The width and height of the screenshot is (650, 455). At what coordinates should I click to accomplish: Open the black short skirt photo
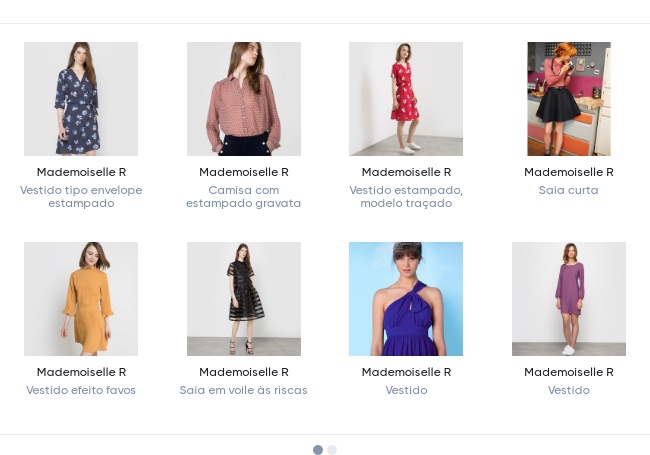[568, 99]
